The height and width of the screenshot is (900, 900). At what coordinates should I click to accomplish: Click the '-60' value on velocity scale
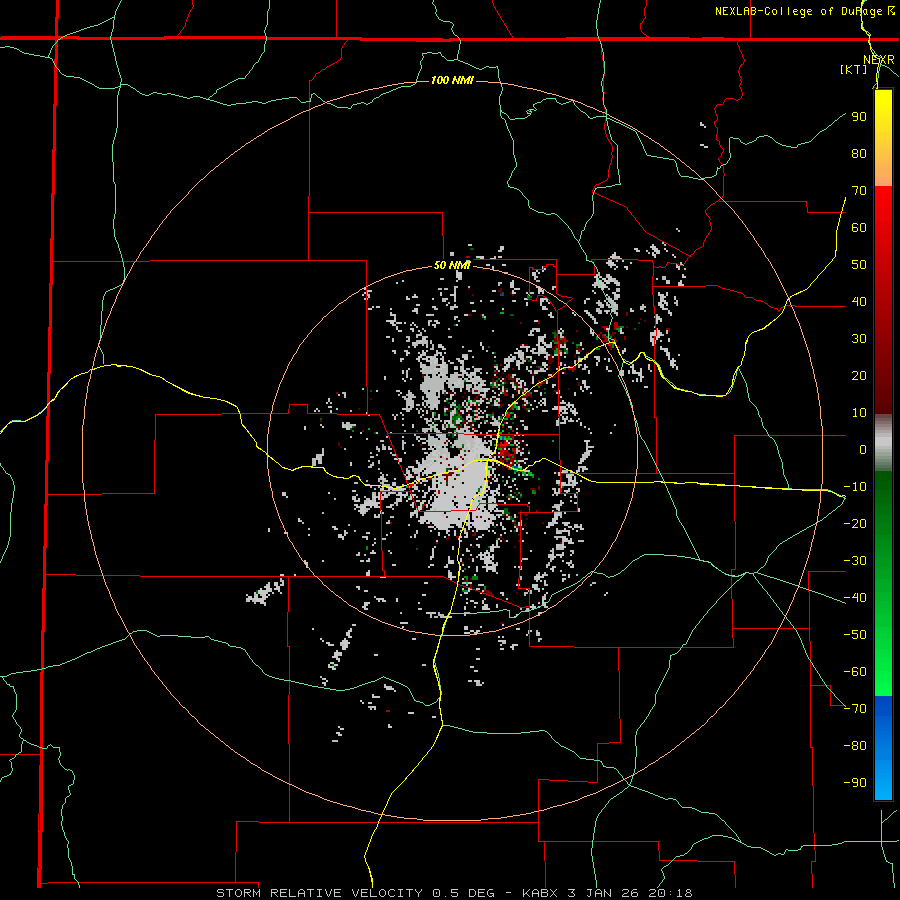(855, 672)
